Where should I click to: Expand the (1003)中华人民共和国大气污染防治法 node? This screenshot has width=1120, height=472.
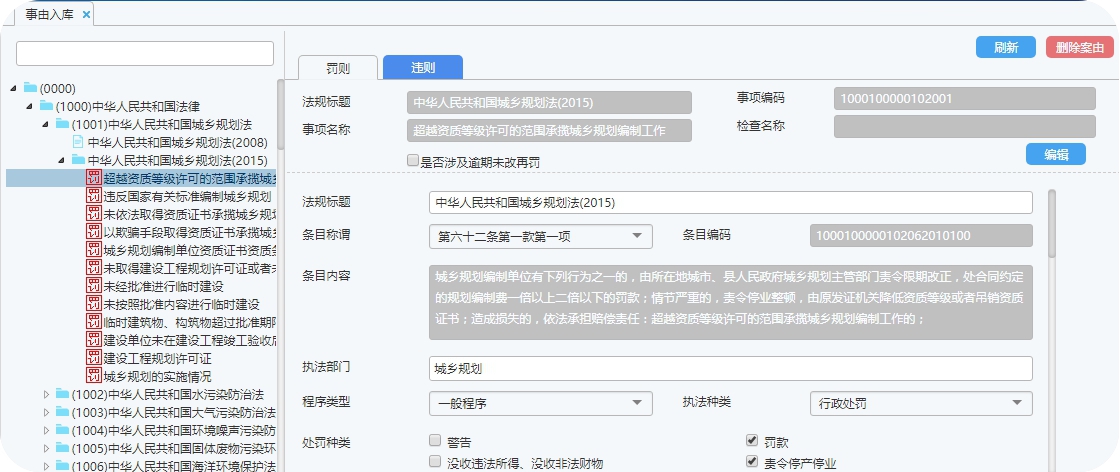(x=46, y=412)
